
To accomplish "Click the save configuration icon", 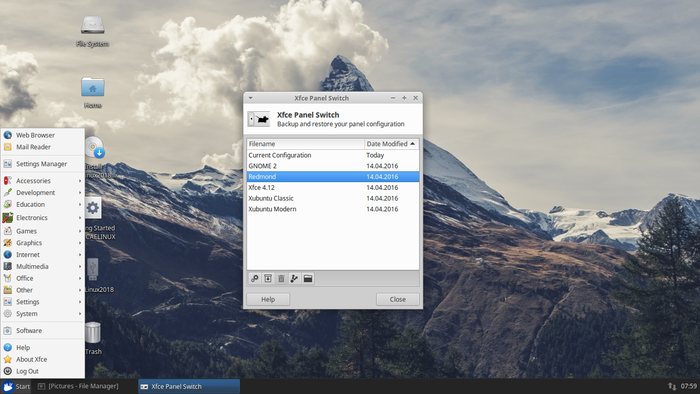I will coord(268,278).
